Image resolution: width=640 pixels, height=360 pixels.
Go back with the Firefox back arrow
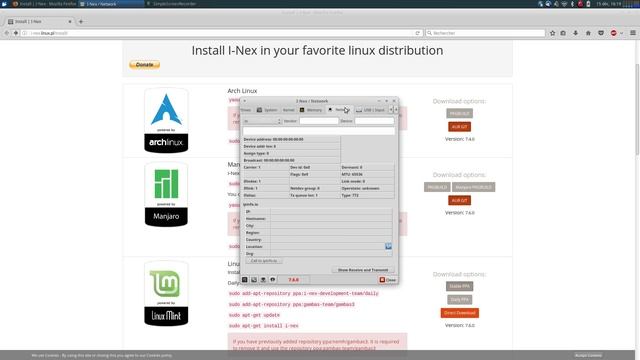tap(7, 33)
